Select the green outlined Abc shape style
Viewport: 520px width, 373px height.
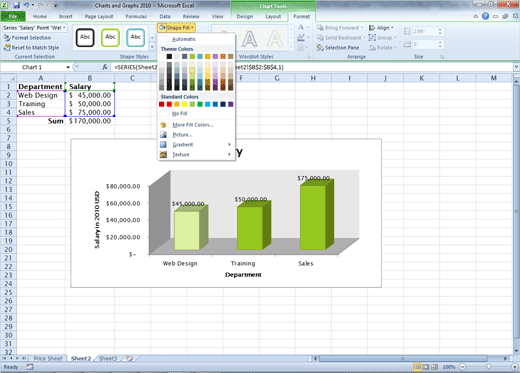tap(110, 37)
